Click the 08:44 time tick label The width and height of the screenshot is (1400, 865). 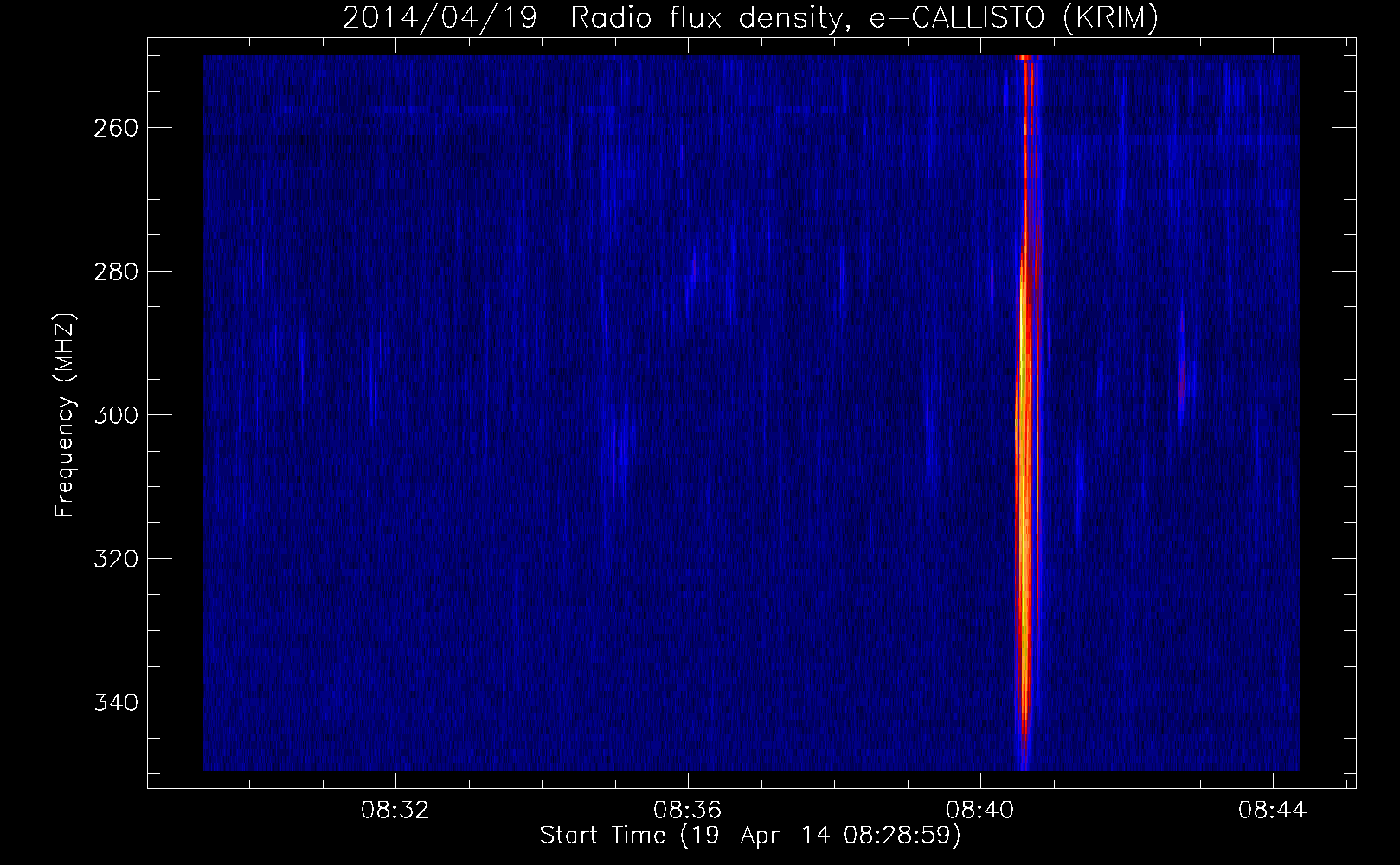click(1273, 811)
